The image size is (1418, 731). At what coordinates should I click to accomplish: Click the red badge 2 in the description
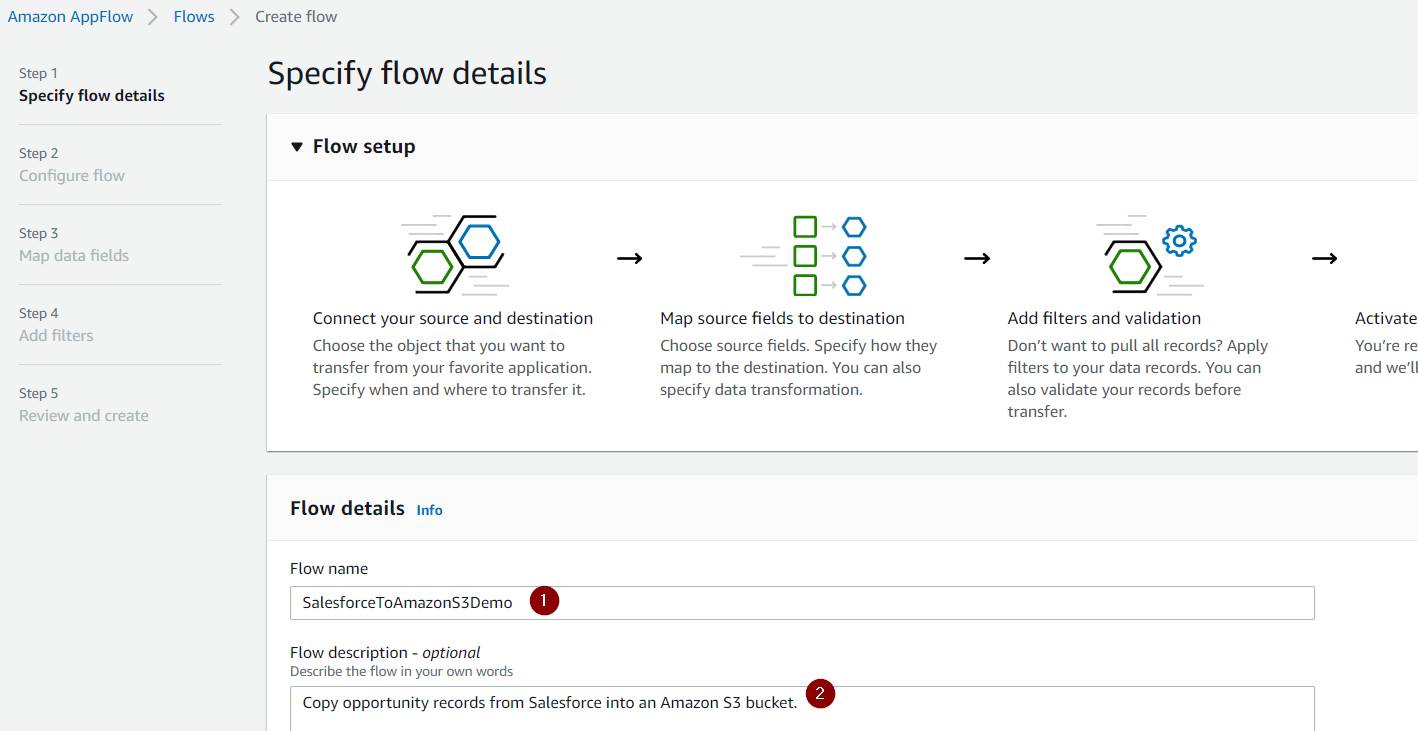click(822, 695)
